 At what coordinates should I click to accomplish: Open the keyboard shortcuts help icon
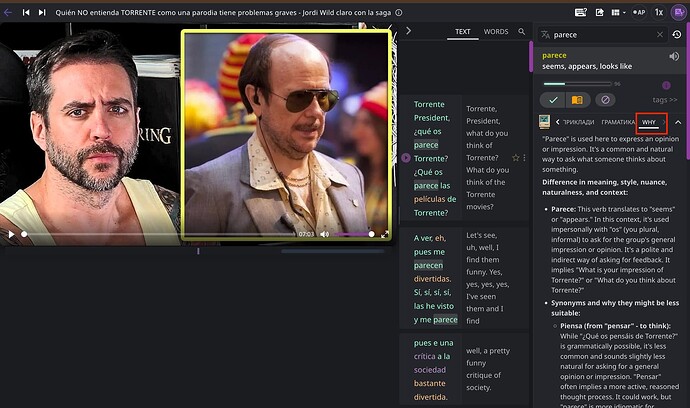[580, 12]
